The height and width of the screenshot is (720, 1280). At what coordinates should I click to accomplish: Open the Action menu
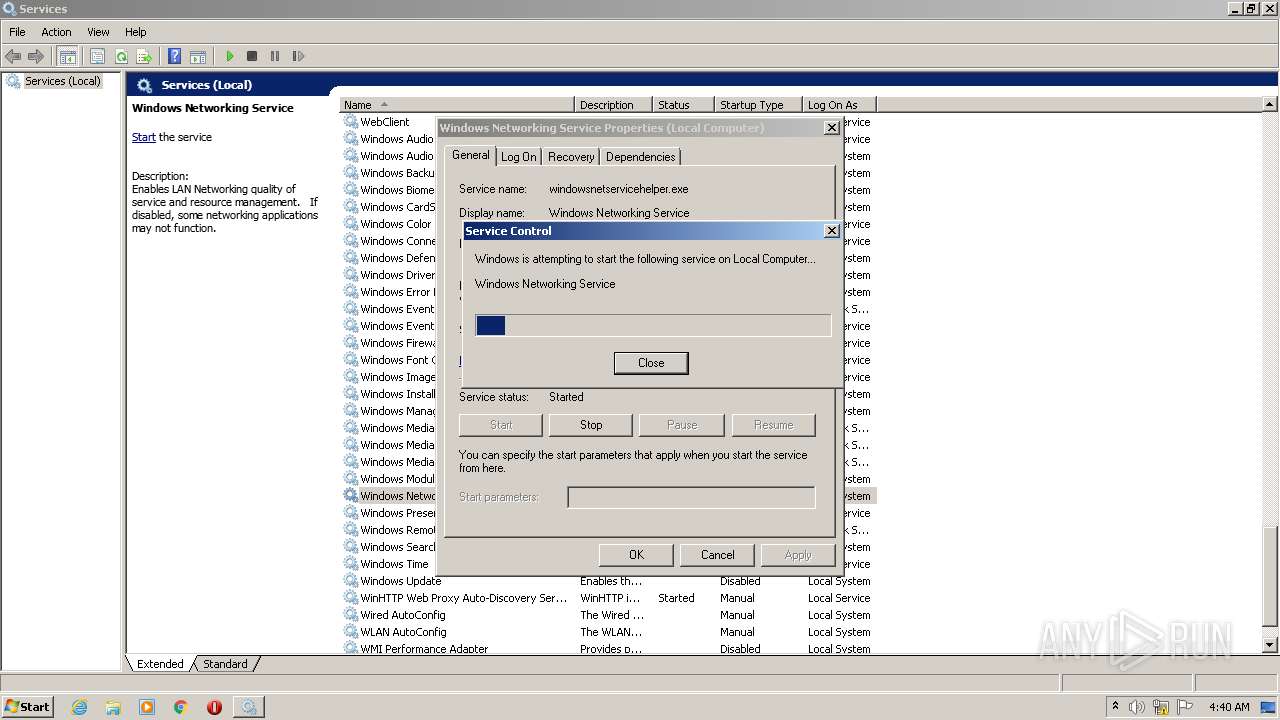tap(56, 32)
